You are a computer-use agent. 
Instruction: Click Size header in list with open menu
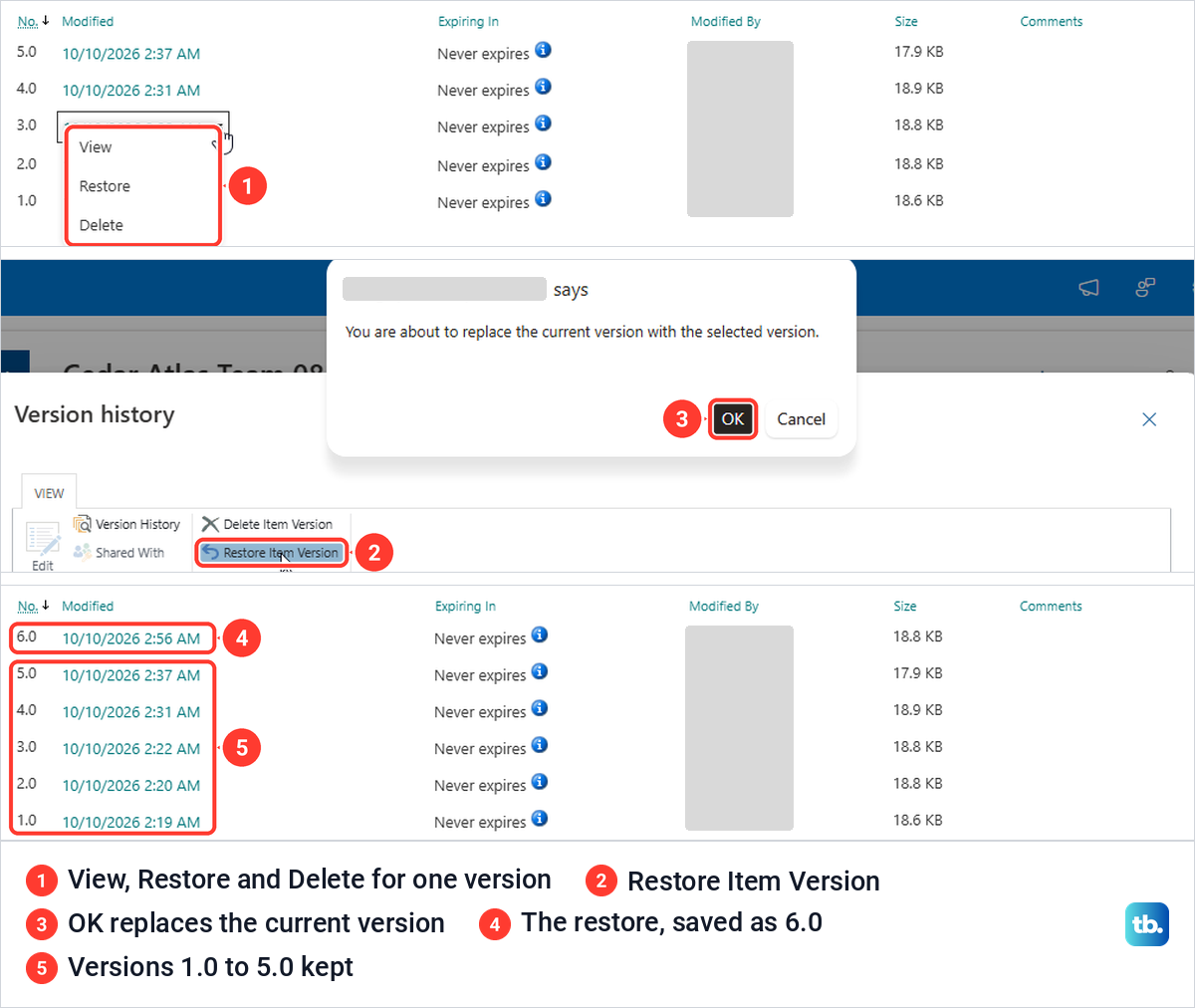(x=906, y=22)
